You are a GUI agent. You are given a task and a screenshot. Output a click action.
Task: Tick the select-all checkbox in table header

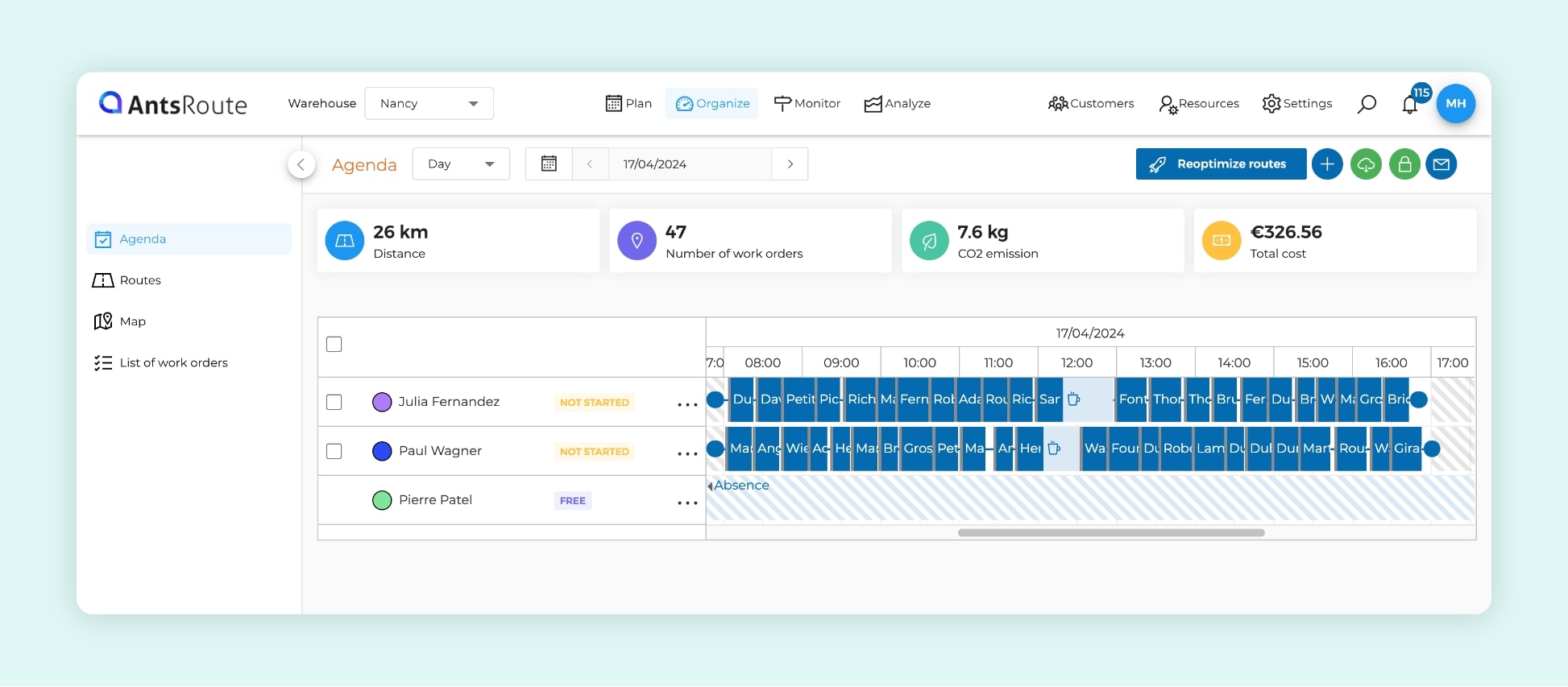coord(334,345)
